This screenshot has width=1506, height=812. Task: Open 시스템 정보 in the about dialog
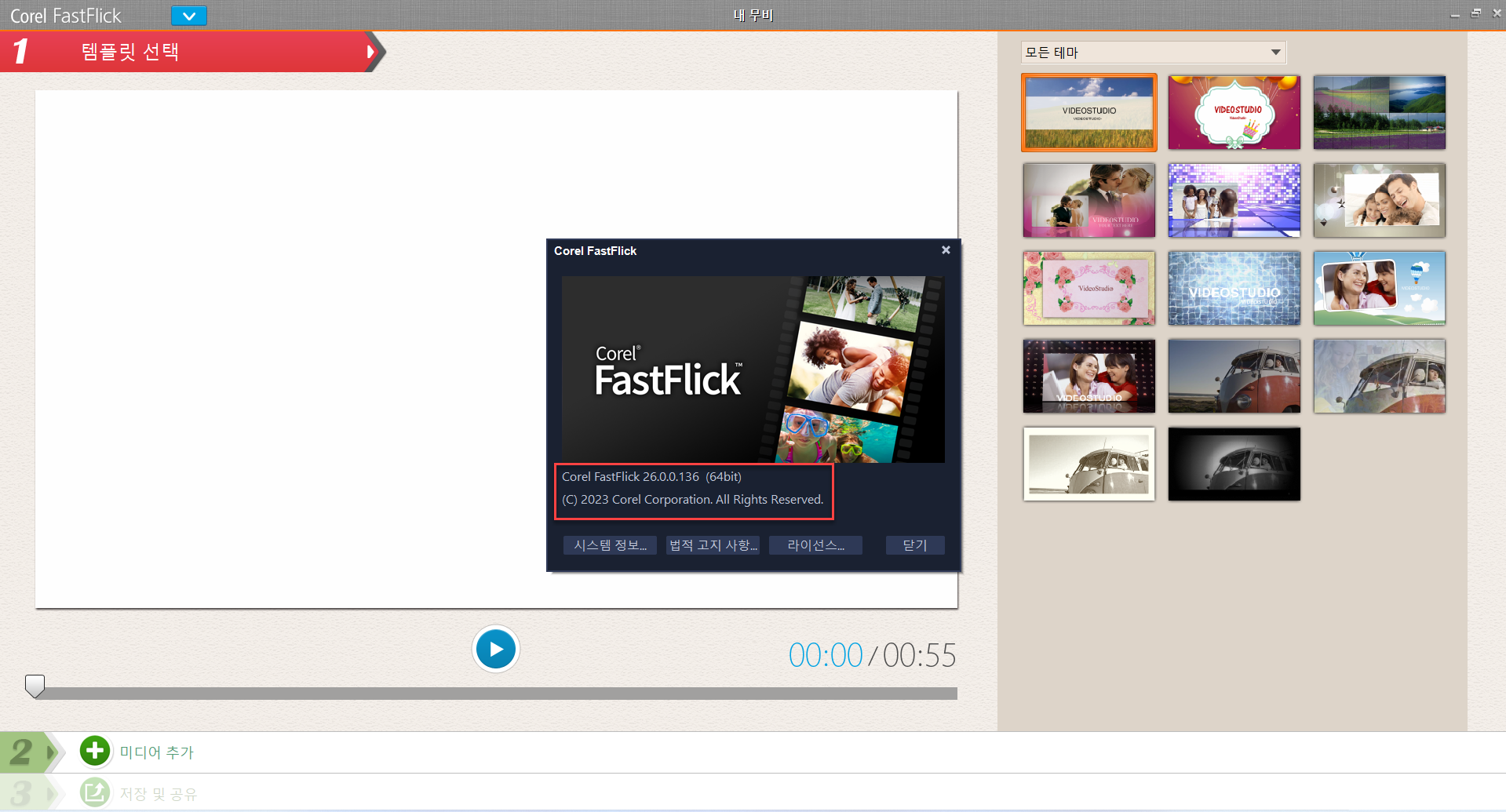610,545
